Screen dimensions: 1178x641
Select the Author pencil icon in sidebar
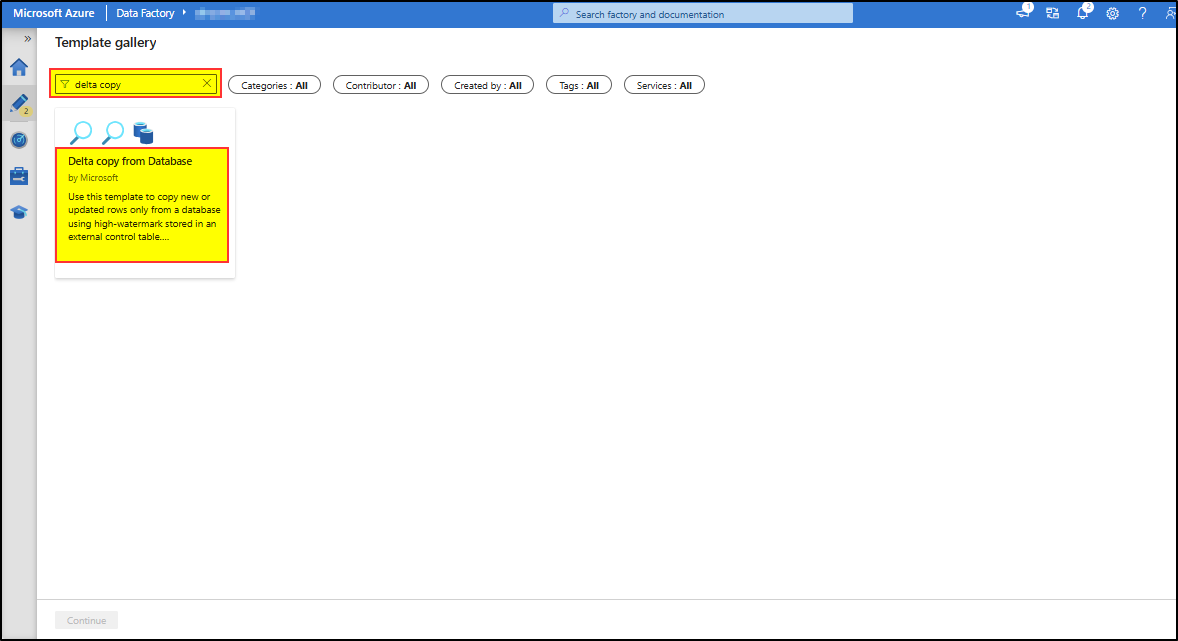coord(19,104)
